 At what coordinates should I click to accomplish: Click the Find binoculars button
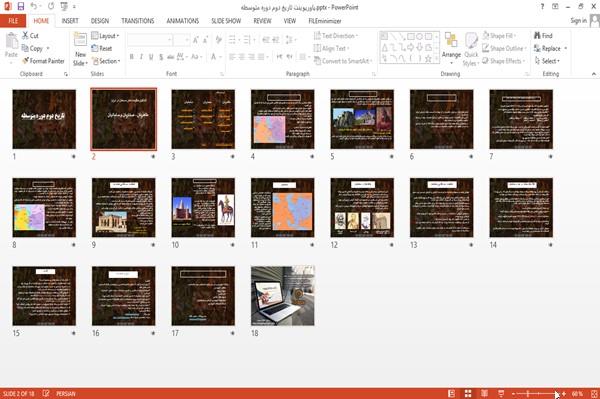543,36
